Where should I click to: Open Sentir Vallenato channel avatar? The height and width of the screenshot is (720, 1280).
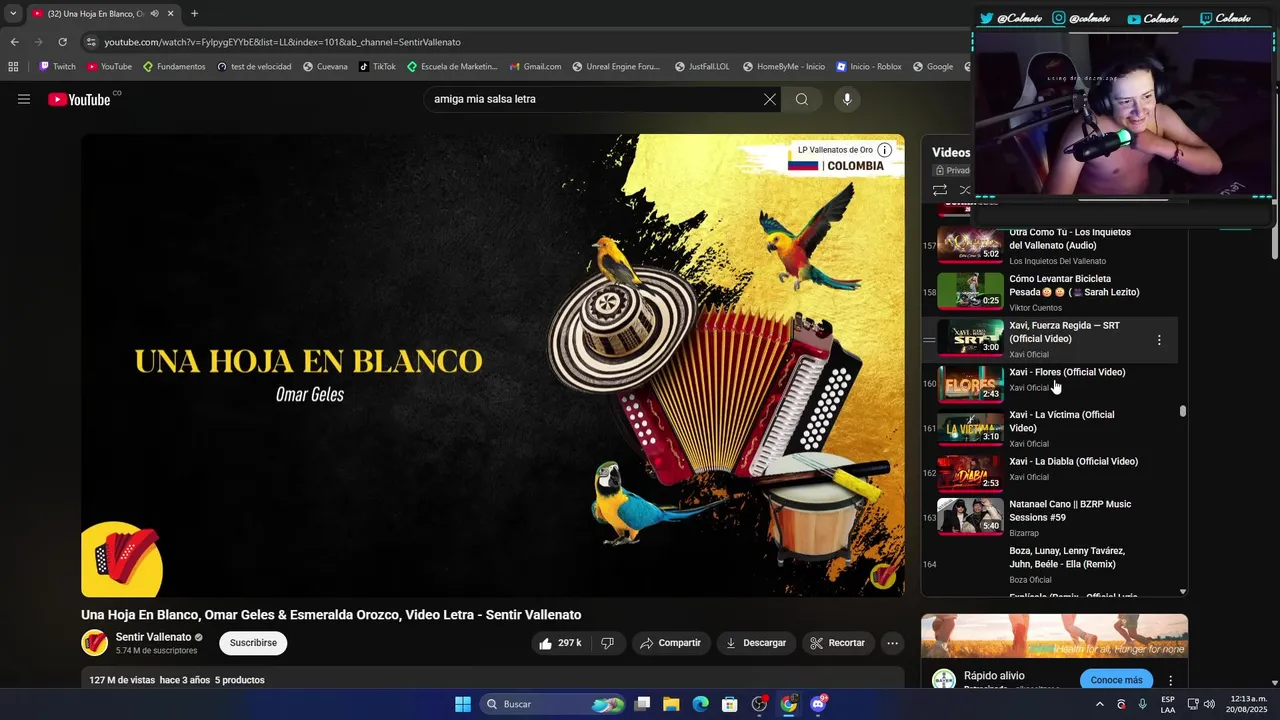[94, 643]
